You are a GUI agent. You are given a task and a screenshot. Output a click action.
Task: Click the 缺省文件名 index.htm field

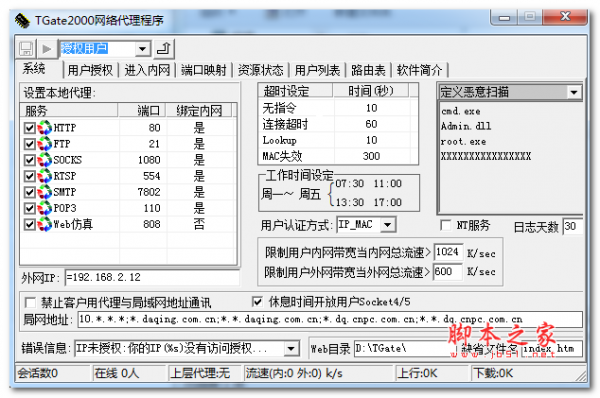point(552,349)
